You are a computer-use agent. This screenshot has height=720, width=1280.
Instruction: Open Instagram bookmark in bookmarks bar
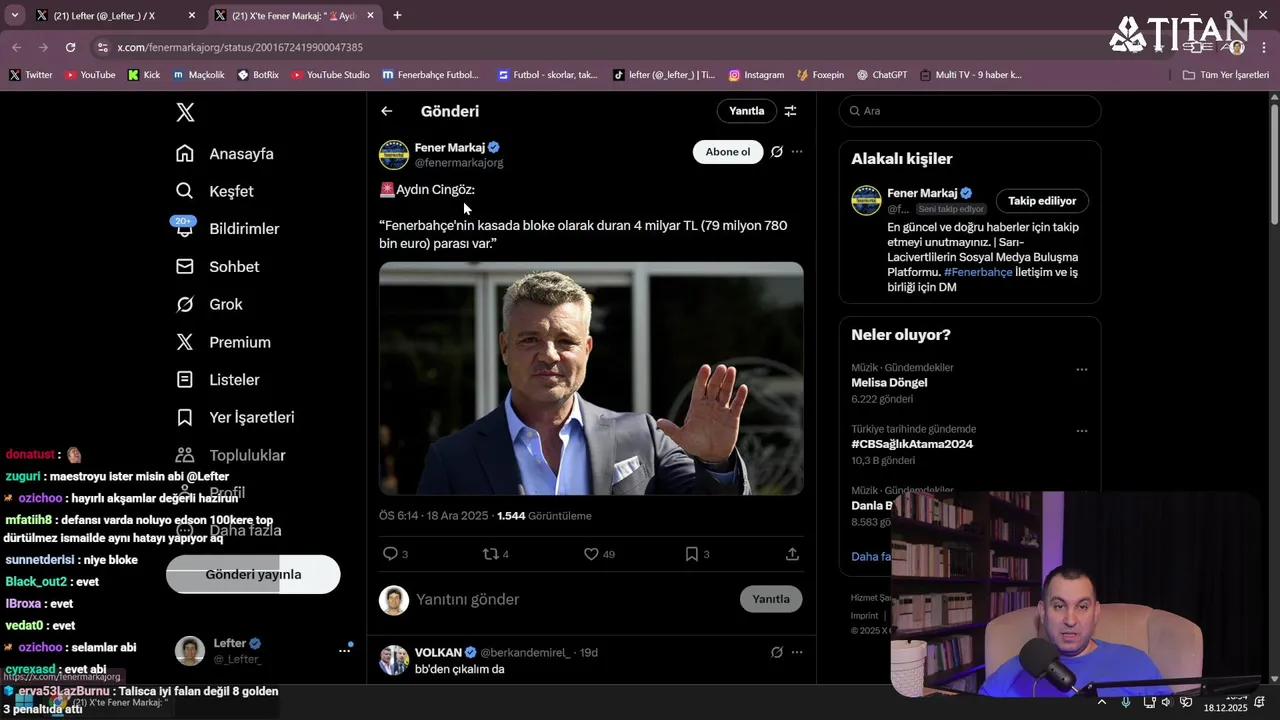point(756,75)
